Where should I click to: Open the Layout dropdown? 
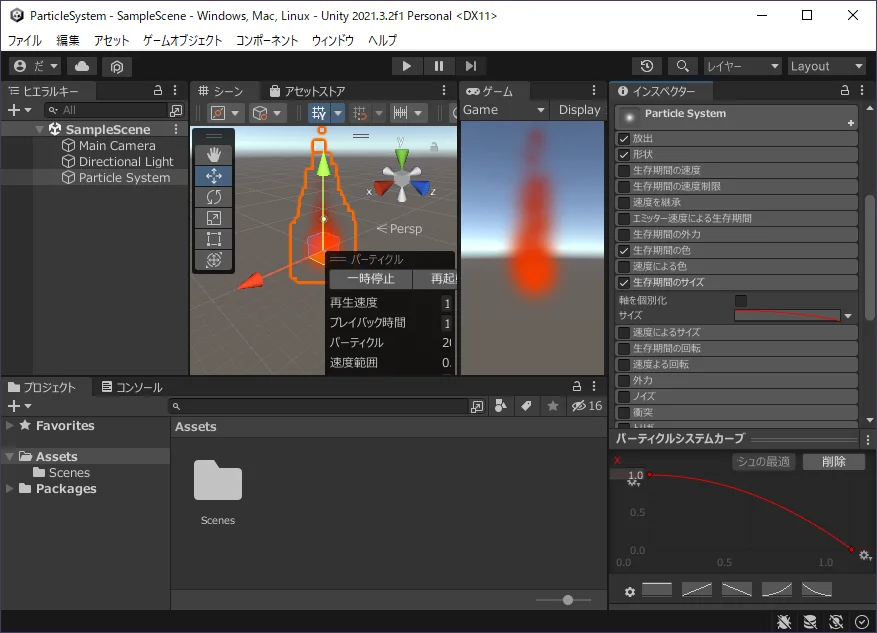(826, 66)
